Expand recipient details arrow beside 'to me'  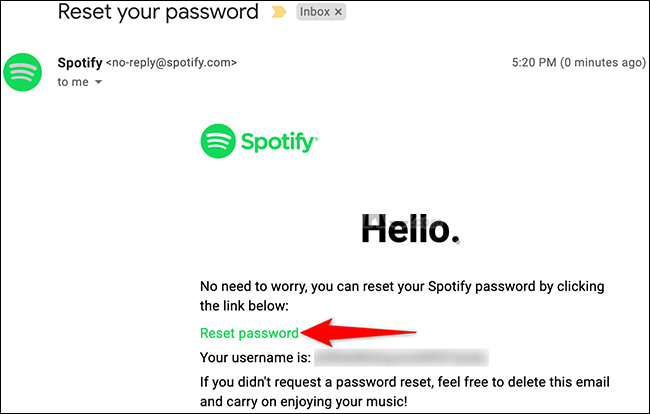pyautogui.click(x=98, y=82)
